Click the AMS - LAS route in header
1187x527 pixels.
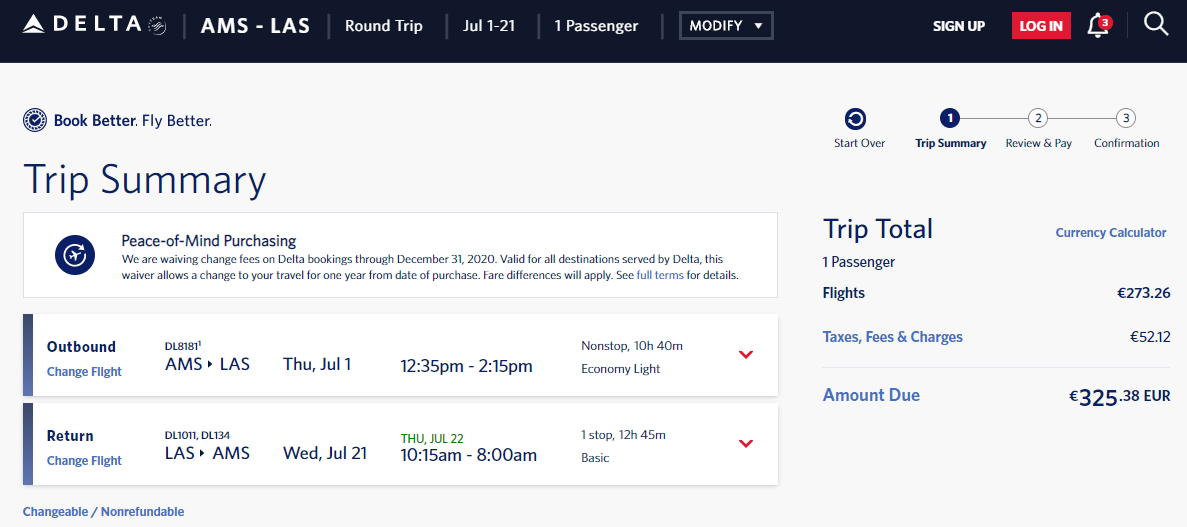pos(255,26)
